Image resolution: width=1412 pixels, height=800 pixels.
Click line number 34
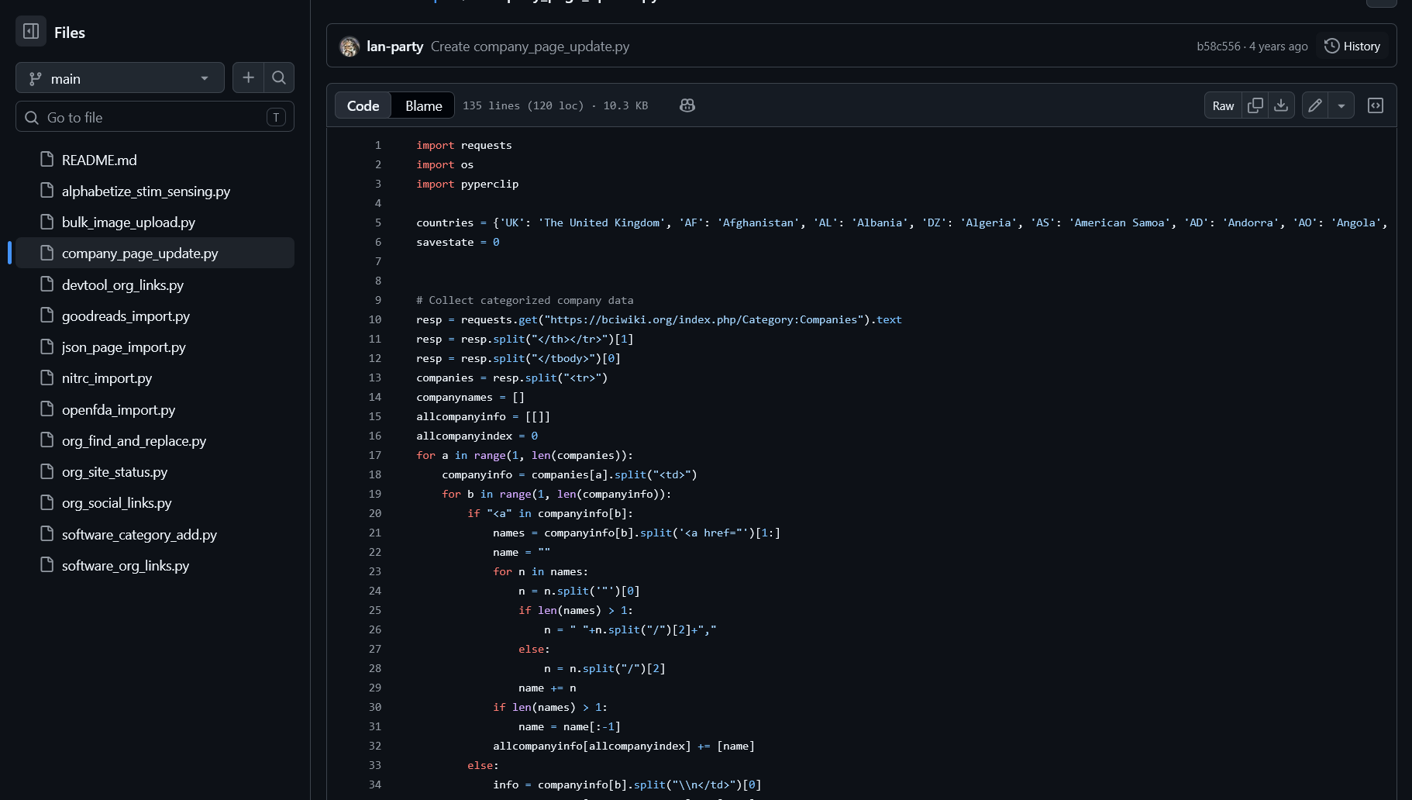375,785
